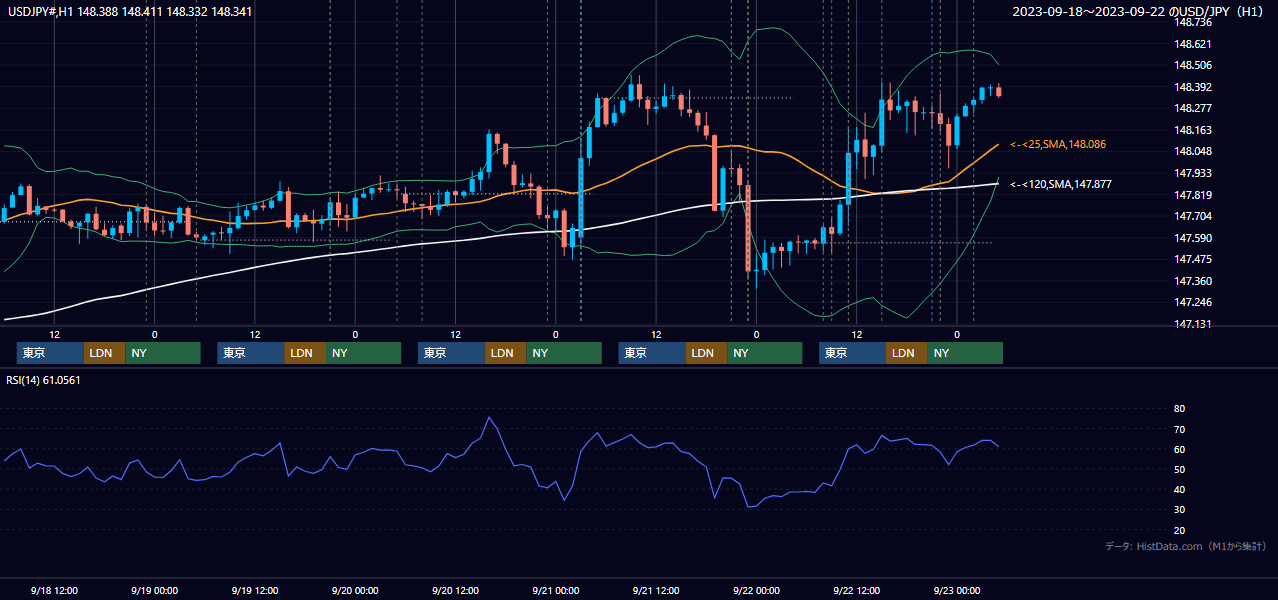Click RSI scale level 70
Screen dimensions: 1278x600
[x=1179, y=429]
